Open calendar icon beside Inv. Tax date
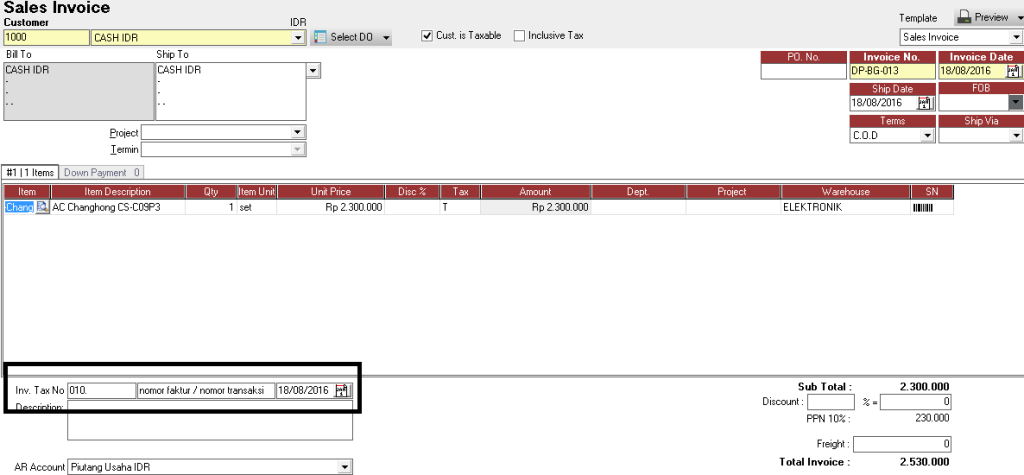This screenshot has height=475, width=1024. pos(342,391)
